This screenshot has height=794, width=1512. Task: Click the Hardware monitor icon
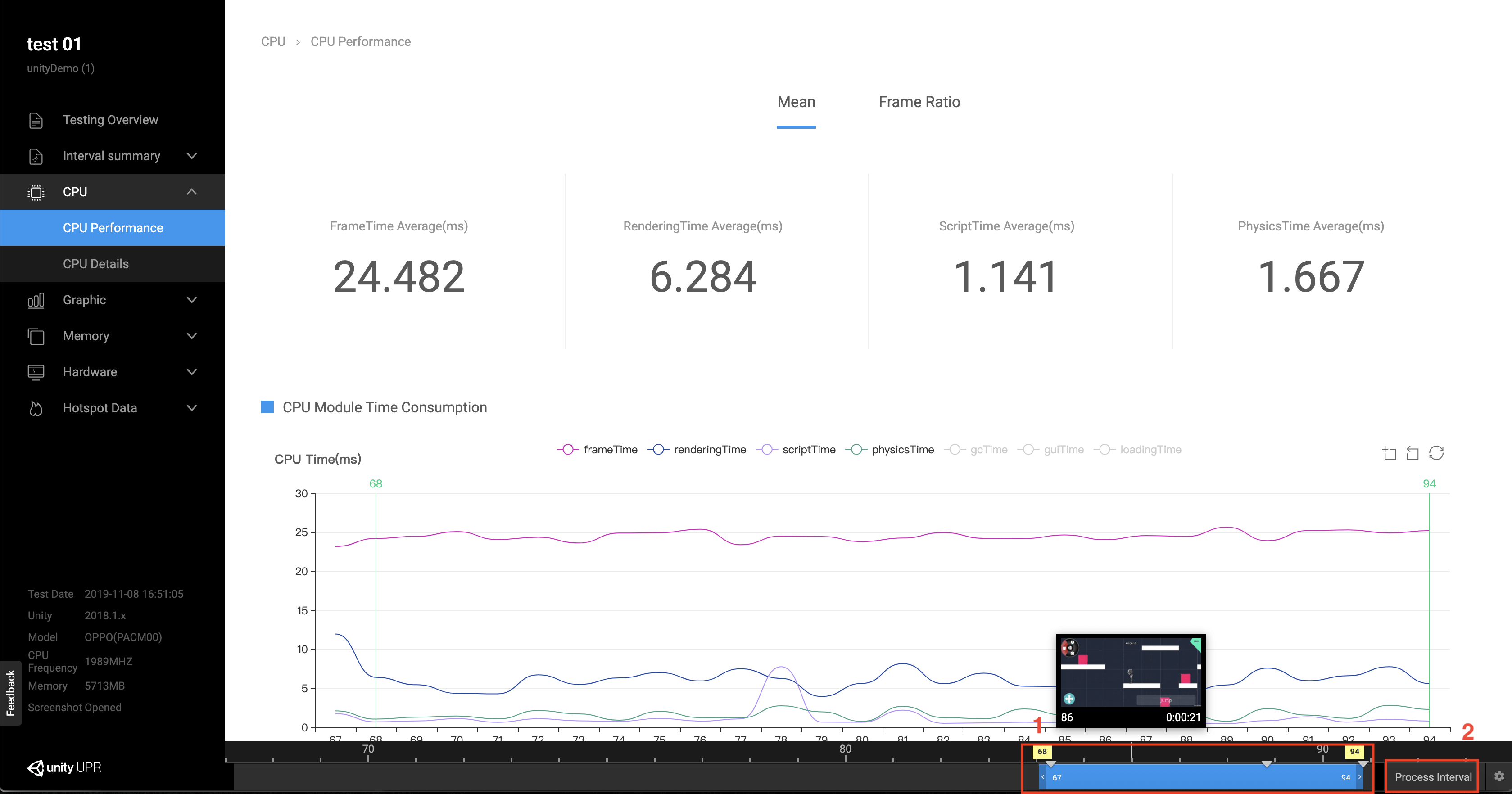coord(36,372)
